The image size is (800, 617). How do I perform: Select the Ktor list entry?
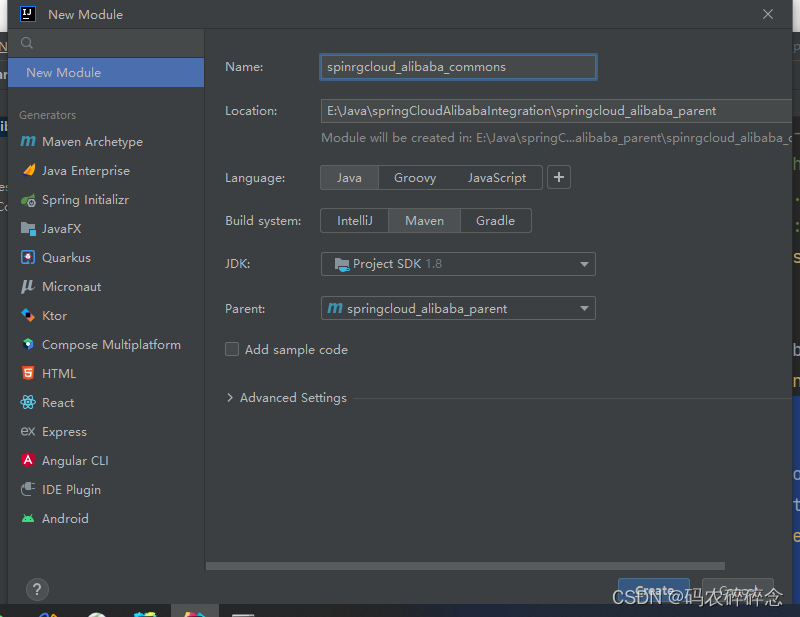[x=106, y=315]
